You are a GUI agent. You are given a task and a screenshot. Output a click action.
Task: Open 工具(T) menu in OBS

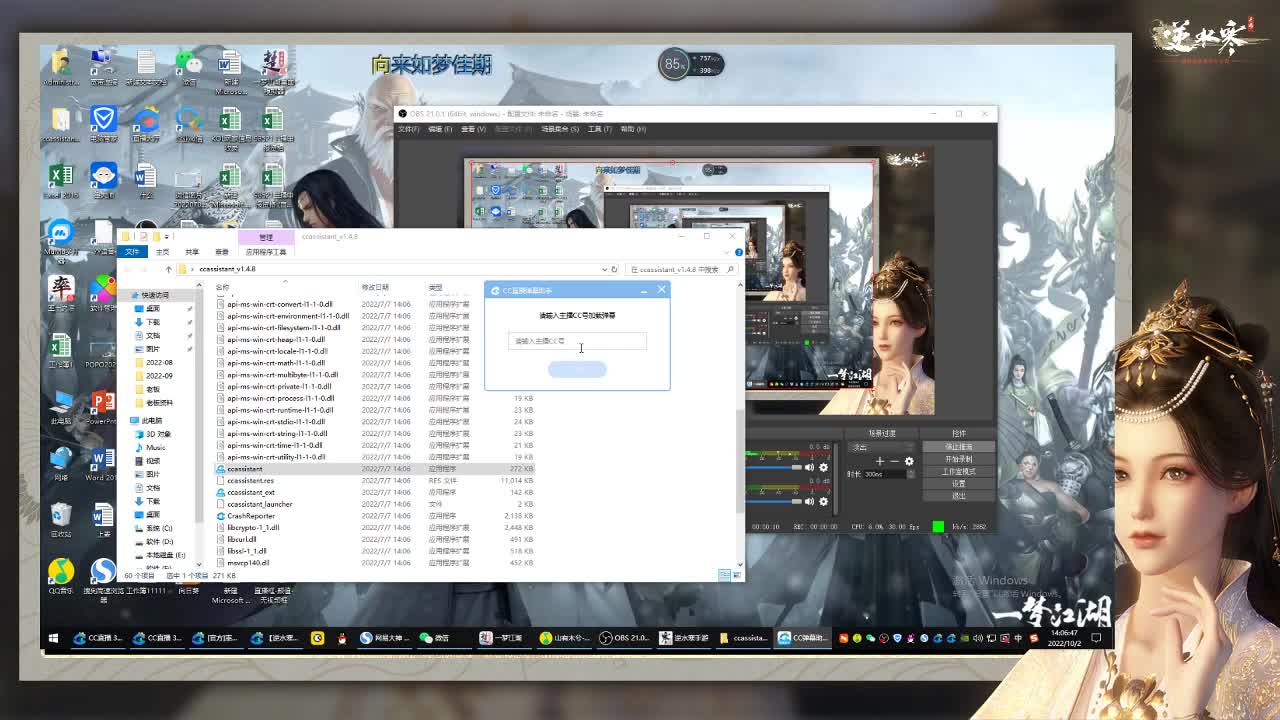click(x=600, y=129)
